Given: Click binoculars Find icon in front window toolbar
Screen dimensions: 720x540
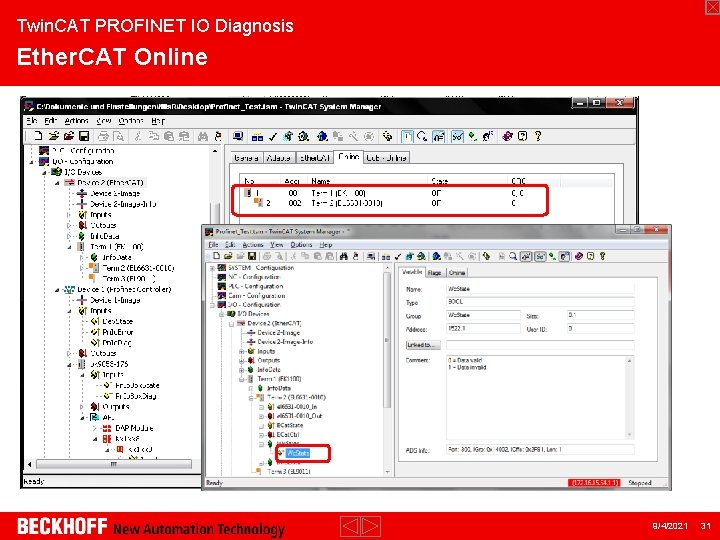Looking at the screenshot, I should (343, 256).
